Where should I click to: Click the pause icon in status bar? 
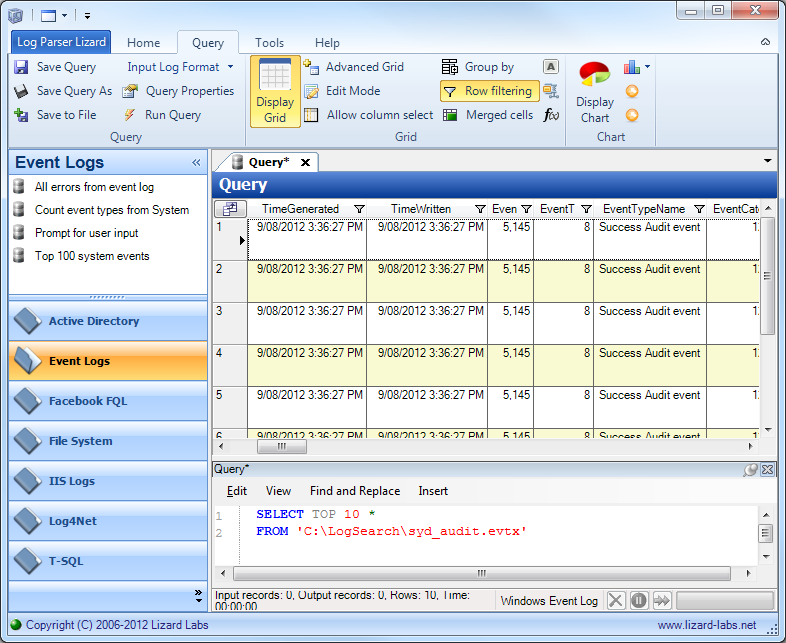coord(639,600)
